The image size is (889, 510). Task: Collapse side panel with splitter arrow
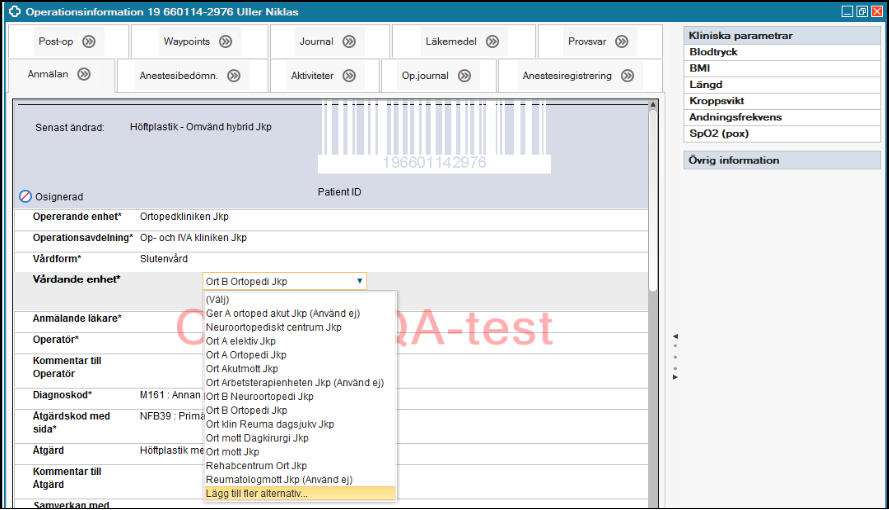pyautogui.click(x=674, y=336)
